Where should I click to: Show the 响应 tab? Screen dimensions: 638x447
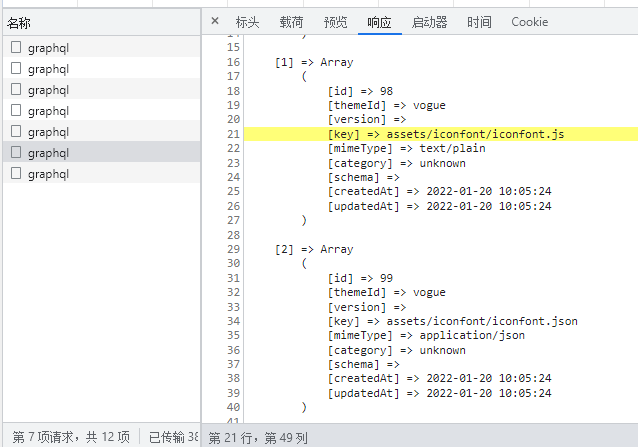tap(379, 22)
